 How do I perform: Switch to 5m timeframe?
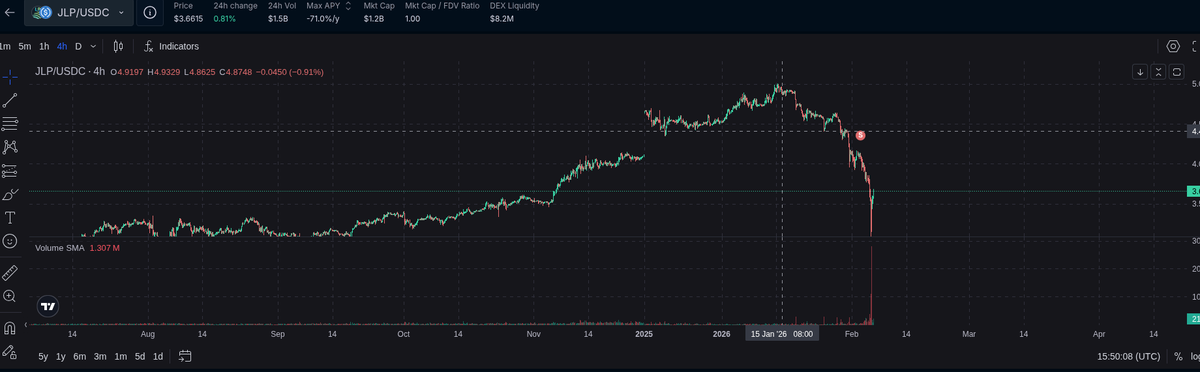coord(25,46)
